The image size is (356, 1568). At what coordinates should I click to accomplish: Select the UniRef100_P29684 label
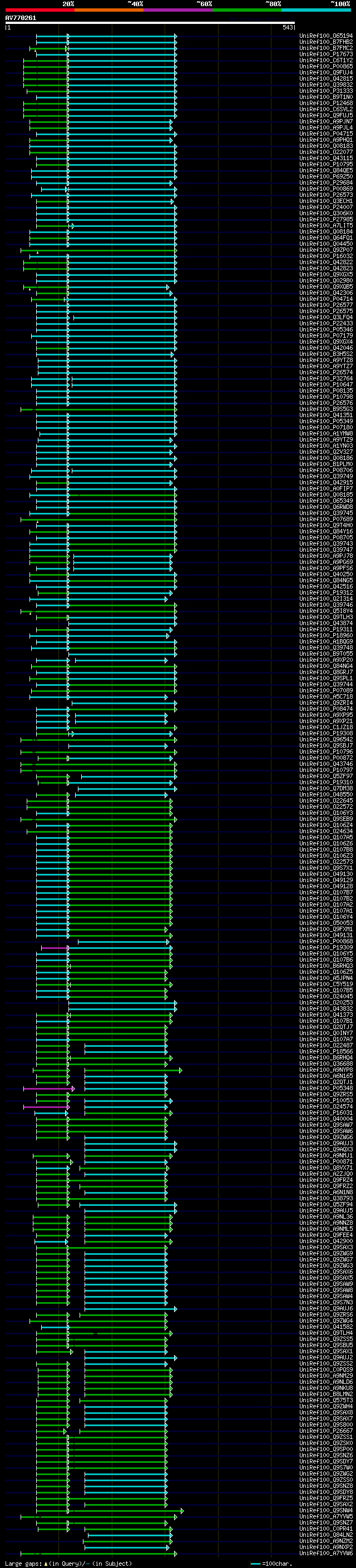click(325, 182)
